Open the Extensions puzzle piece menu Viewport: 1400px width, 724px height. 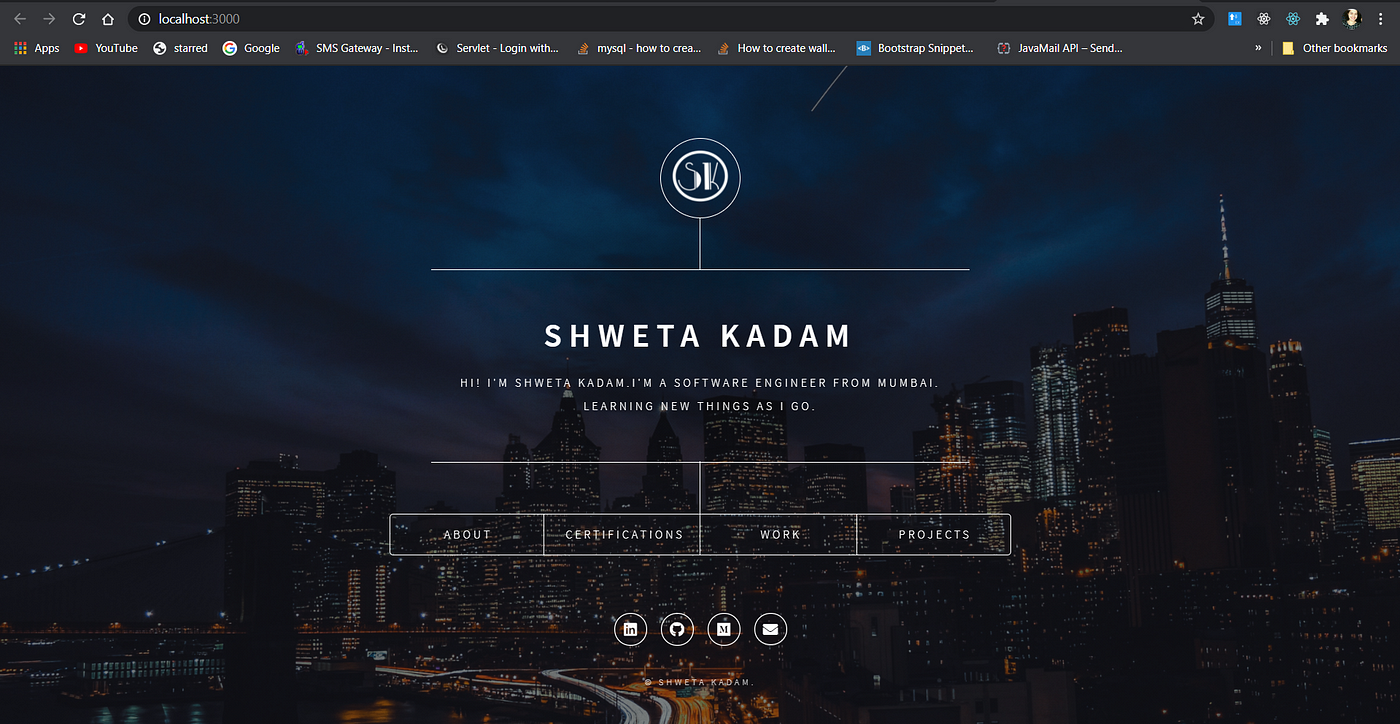[x=1322, y=19]
